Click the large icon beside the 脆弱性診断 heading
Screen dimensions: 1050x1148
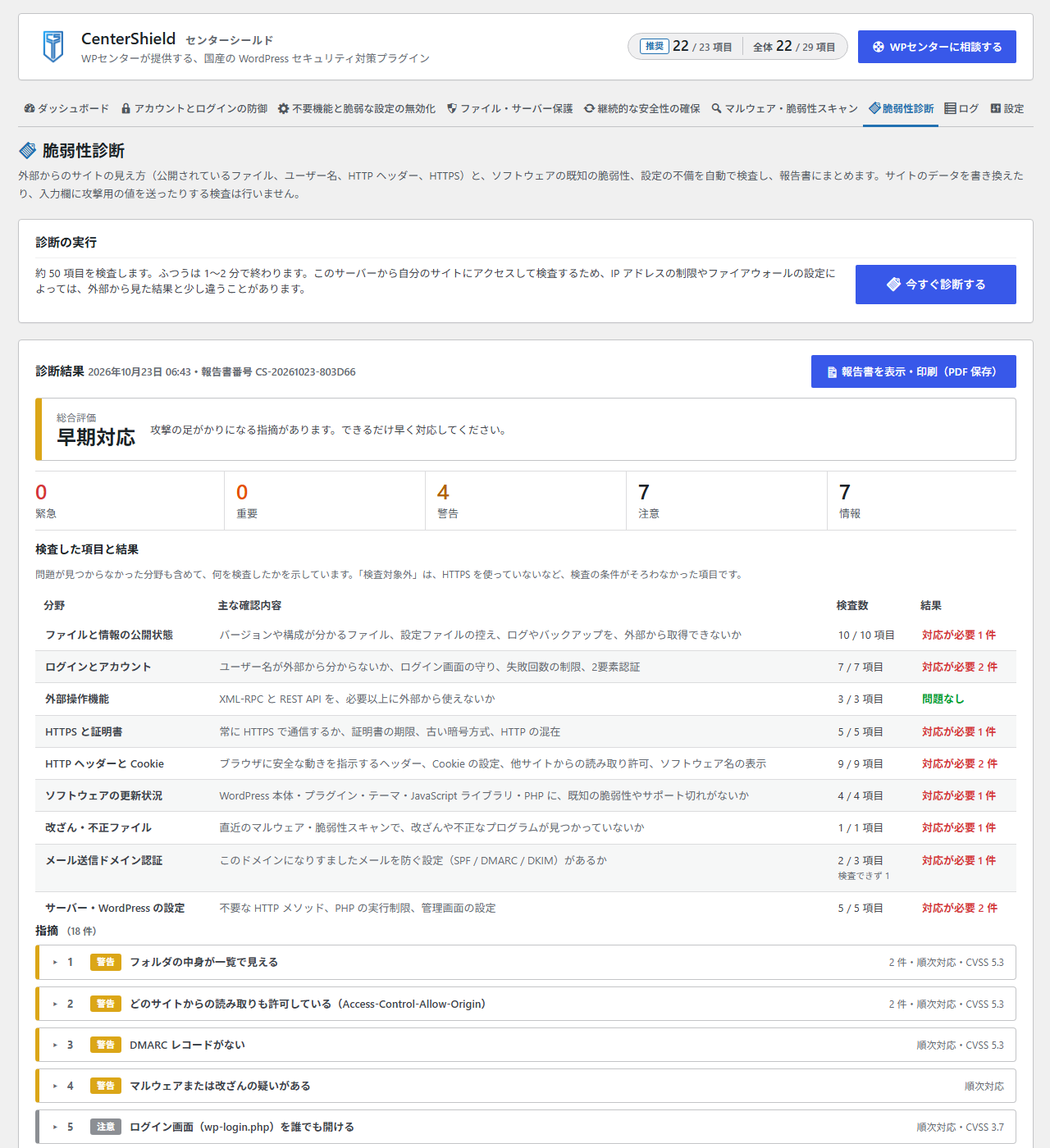click(x=28, y=150)
